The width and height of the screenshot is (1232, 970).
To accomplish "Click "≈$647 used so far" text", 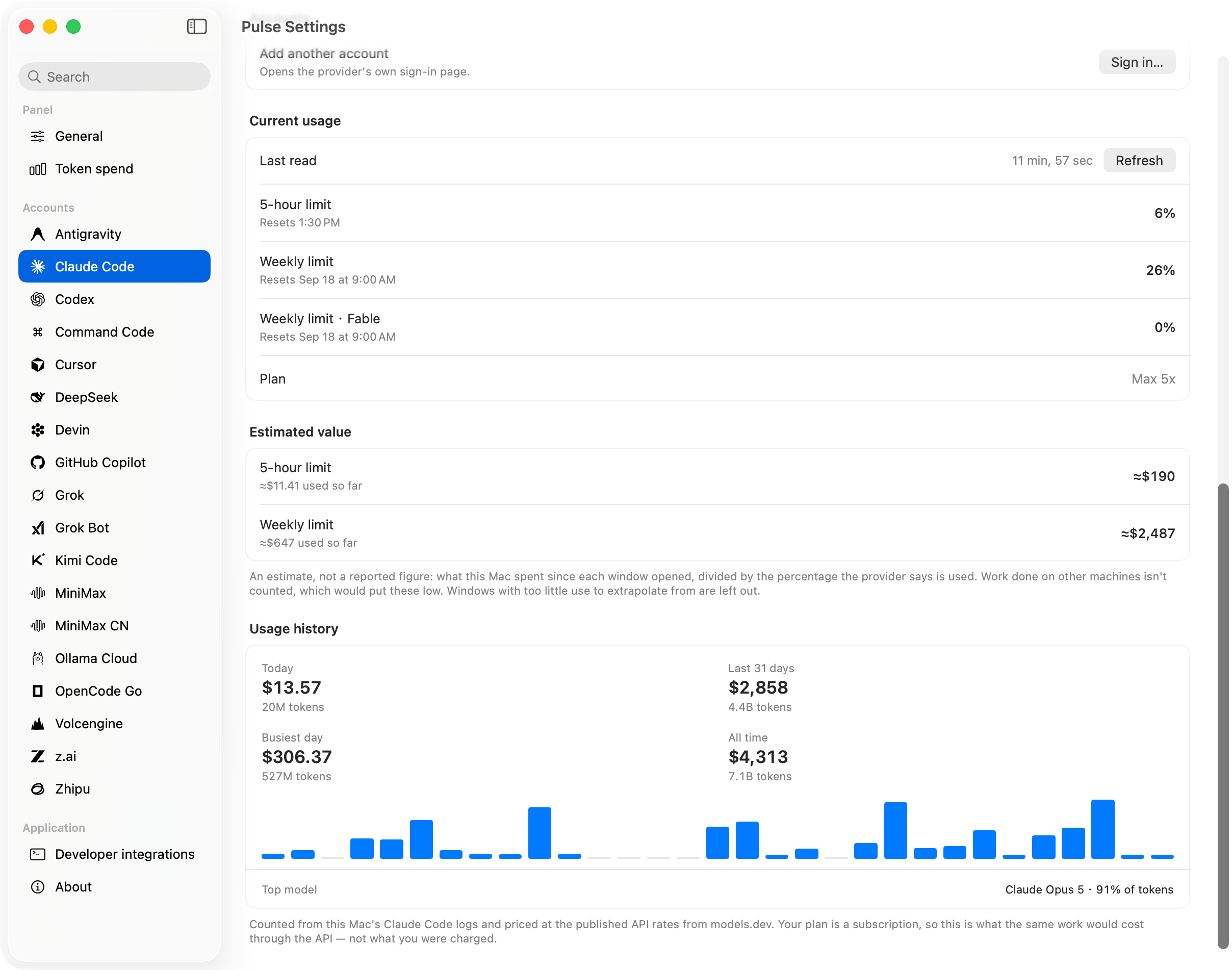I will pyautogui.click(x=309, y=543).
